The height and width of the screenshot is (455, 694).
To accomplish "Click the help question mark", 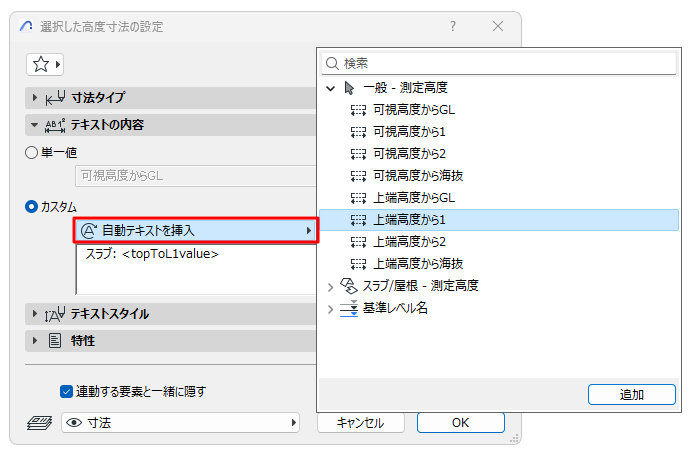I will [x=453, y=26].
